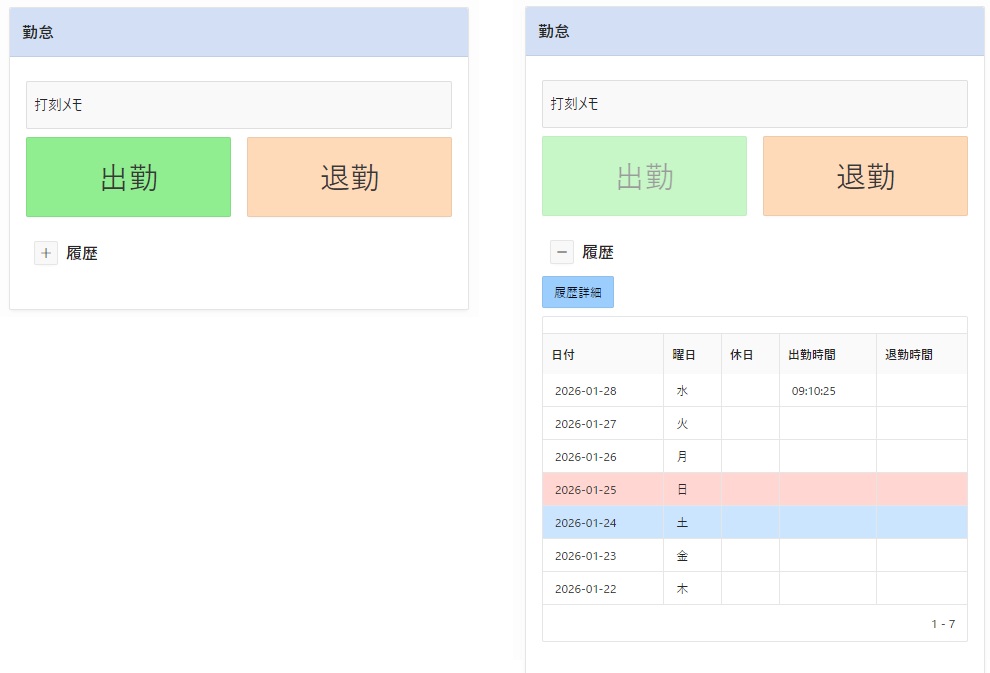This screenshot has height=673, width=990.
Task: Select the 退勤時間 column header
Action: pyautogui.click(x=909, y=354)
